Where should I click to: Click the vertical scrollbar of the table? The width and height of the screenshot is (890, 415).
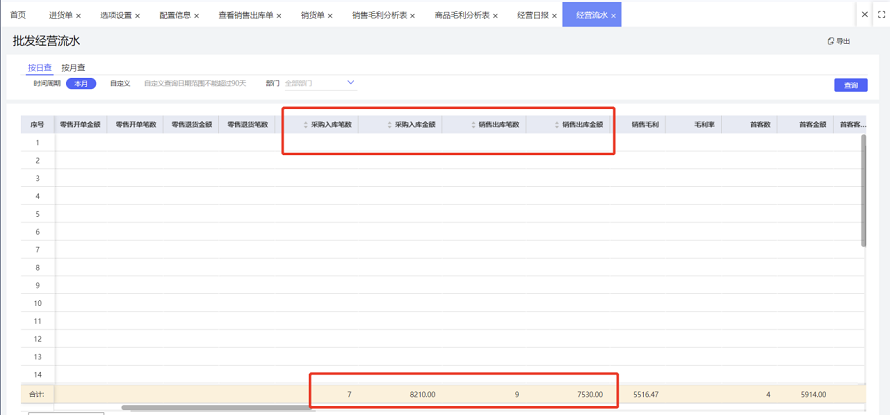coord(864,190)
